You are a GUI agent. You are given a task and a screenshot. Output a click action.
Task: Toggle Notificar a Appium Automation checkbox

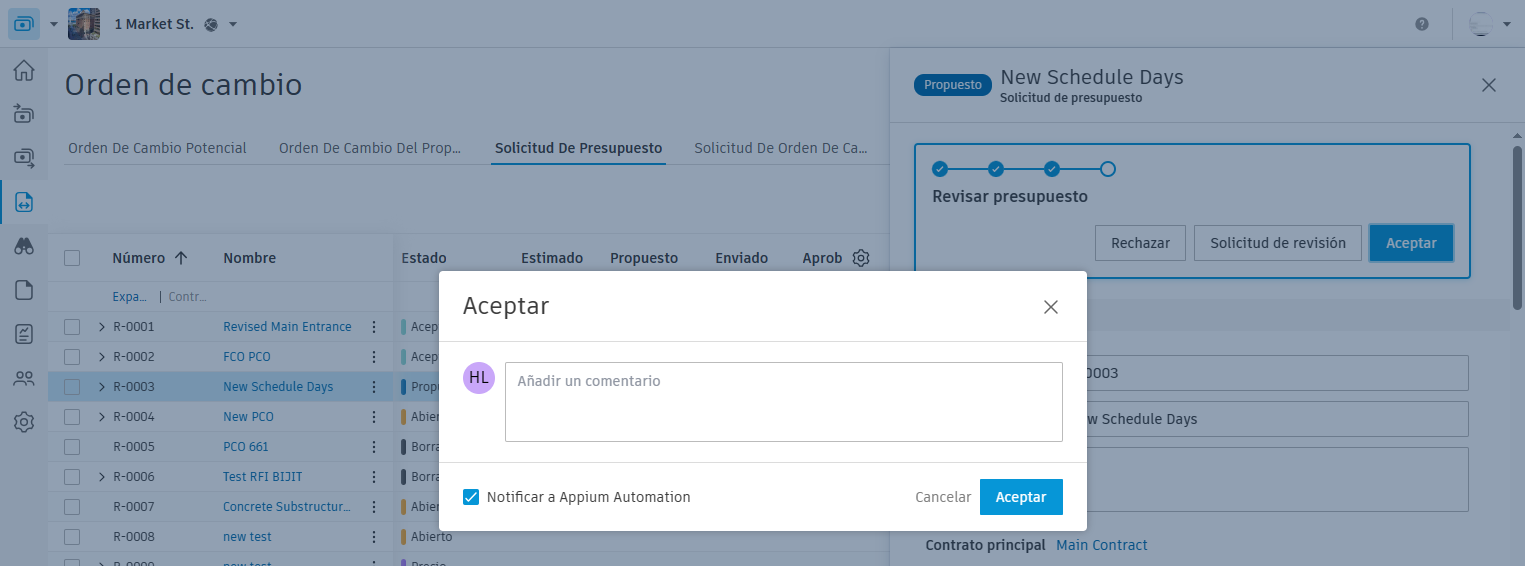point(471,497)
